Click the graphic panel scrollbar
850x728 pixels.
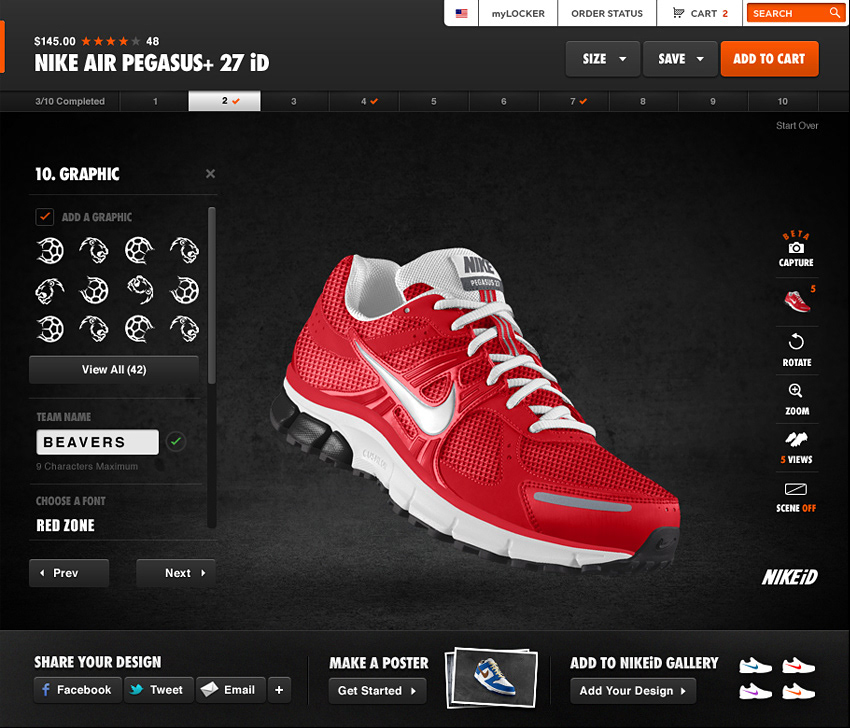(212, 297)
